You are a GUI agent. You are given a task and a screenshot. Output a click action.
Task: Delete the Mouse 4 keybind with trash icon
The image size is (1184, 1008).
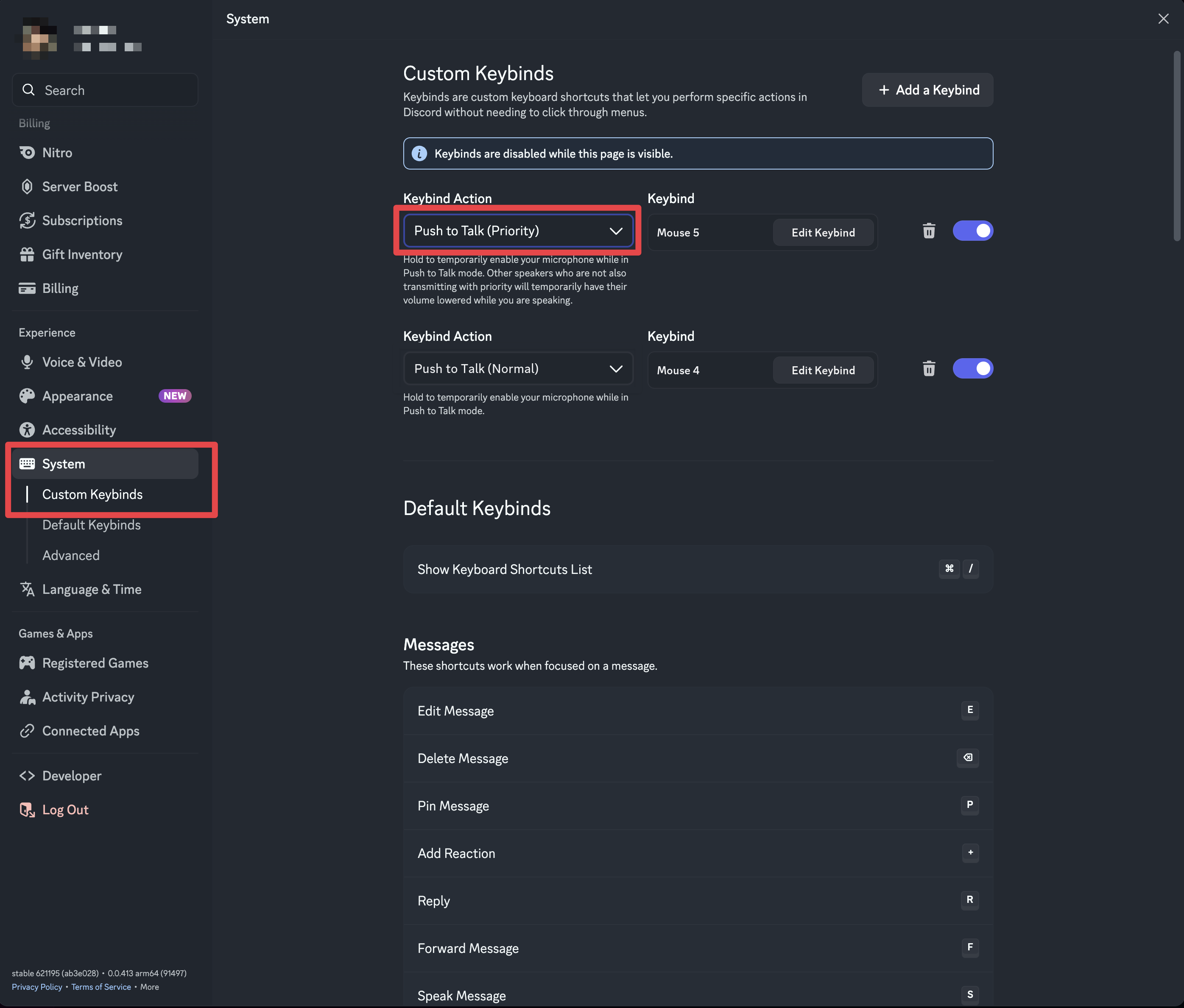(929, 368)
